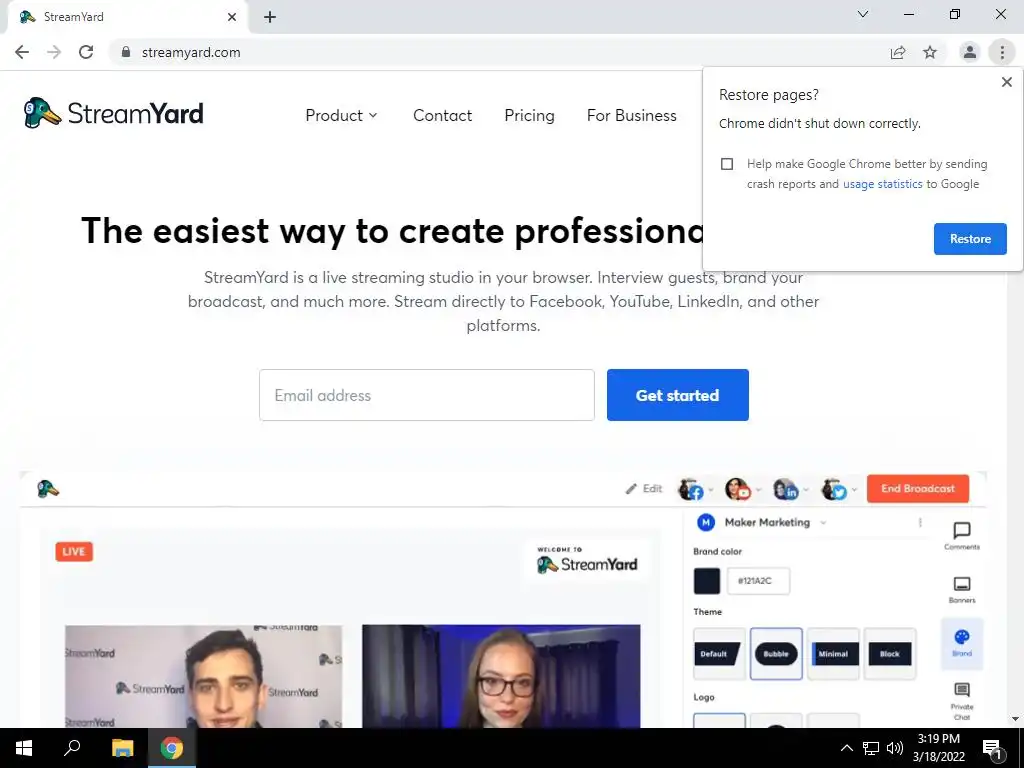Go back using browser back arrow
The height and width of the screenshot is (768, 1024).
(x=22, y=52)
